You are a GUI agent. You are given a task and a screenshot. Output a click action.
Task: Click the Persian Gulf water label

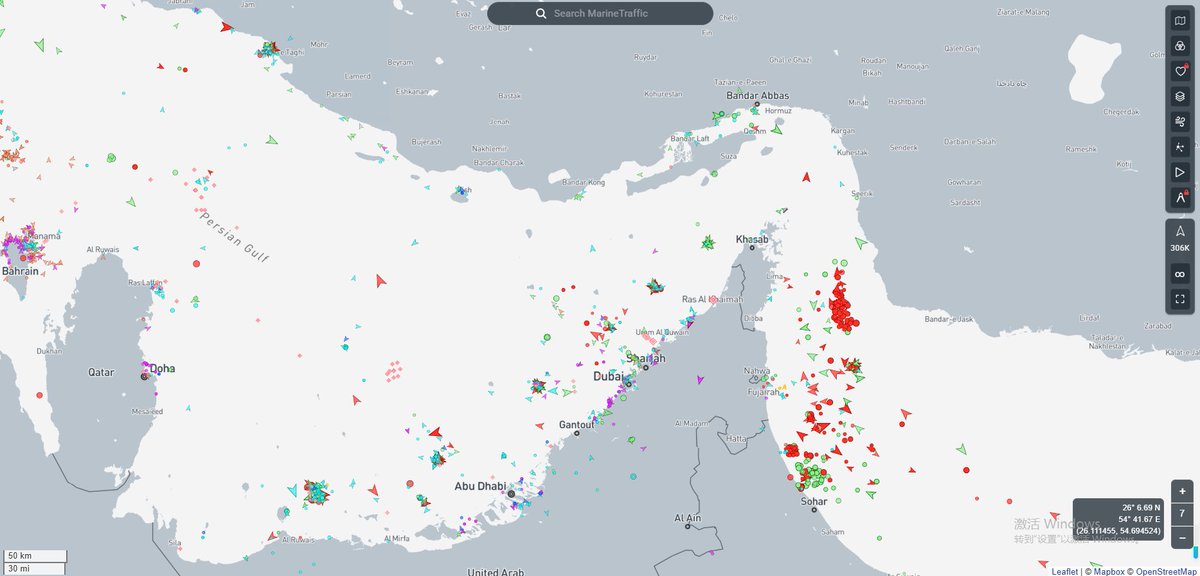(x=237, y=238)
